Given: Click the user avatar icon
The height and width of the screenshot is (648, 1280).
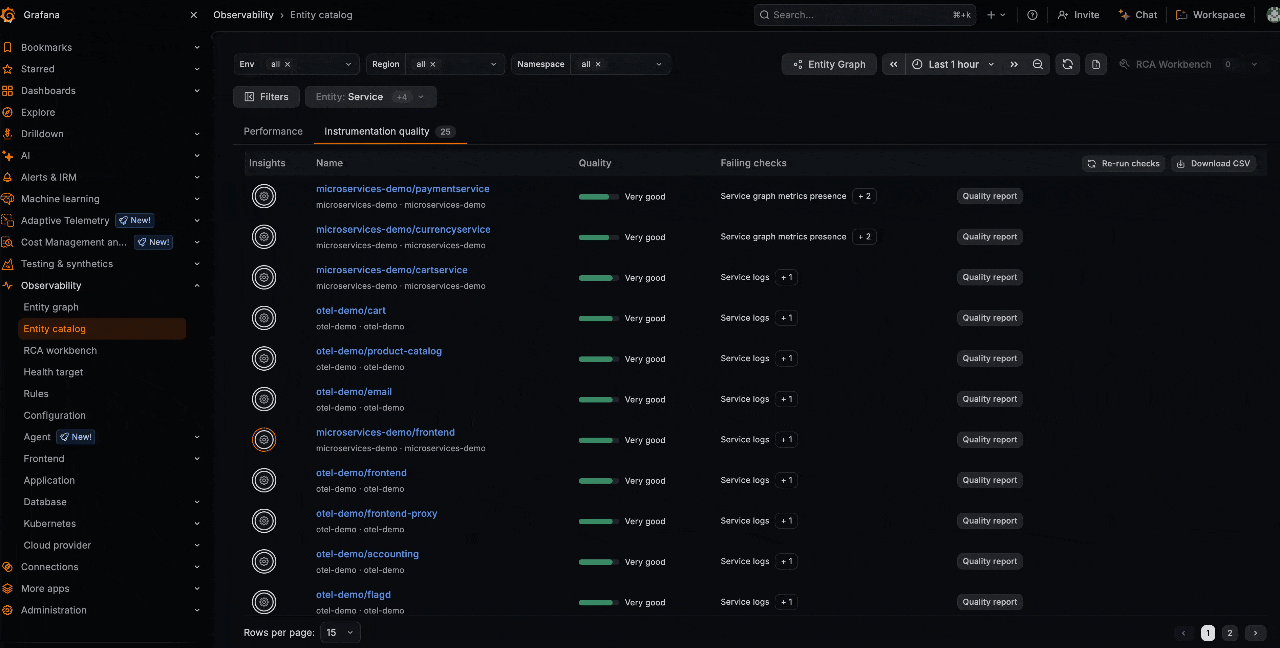Looking at the screenshot, I should 1272,15.
